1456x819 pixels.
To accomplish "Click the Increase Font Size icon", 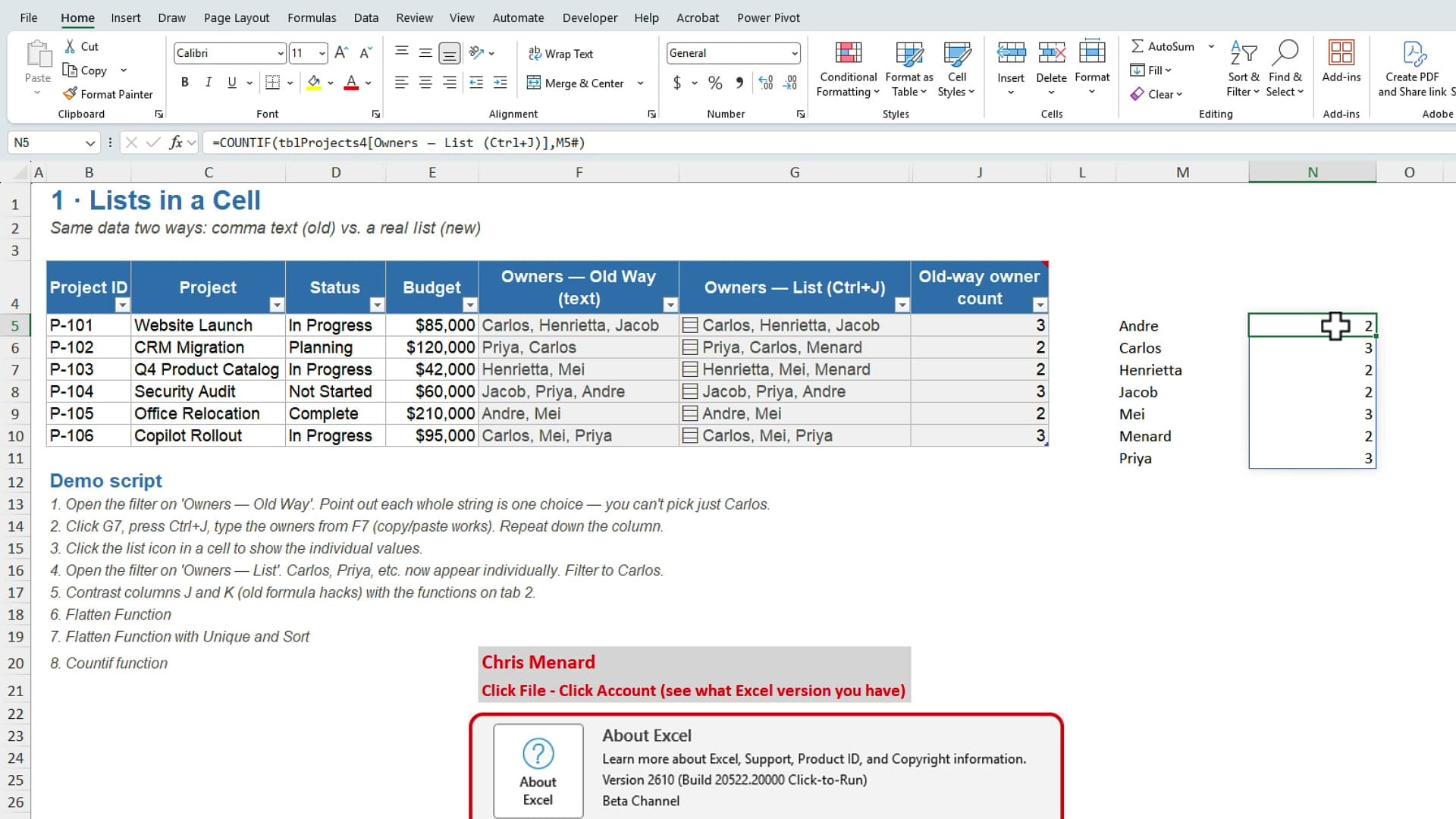I will click(x=341, y=52).
